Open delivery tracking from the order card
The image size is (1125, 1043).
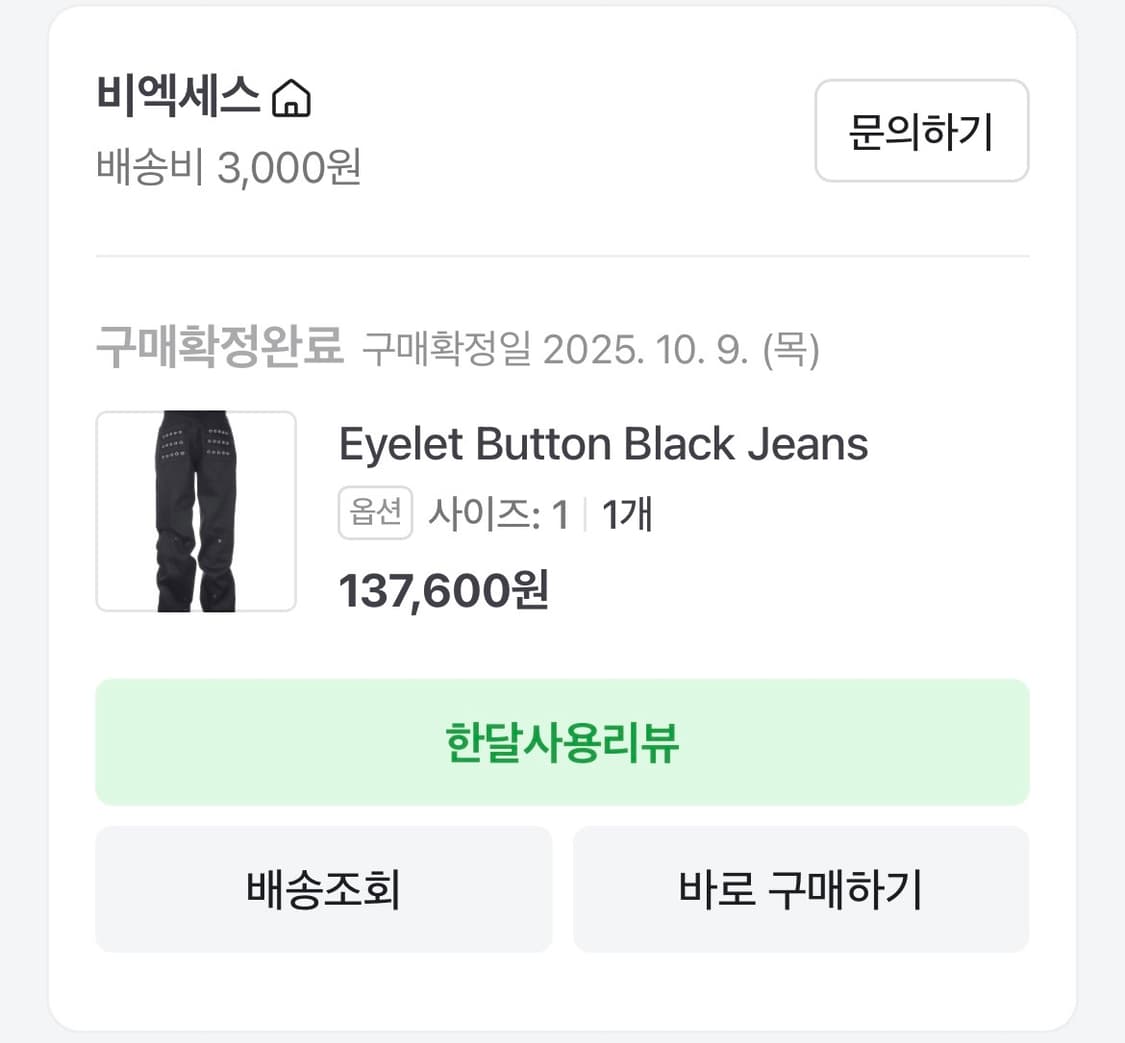pyautogui.click(x=324, y=889)
